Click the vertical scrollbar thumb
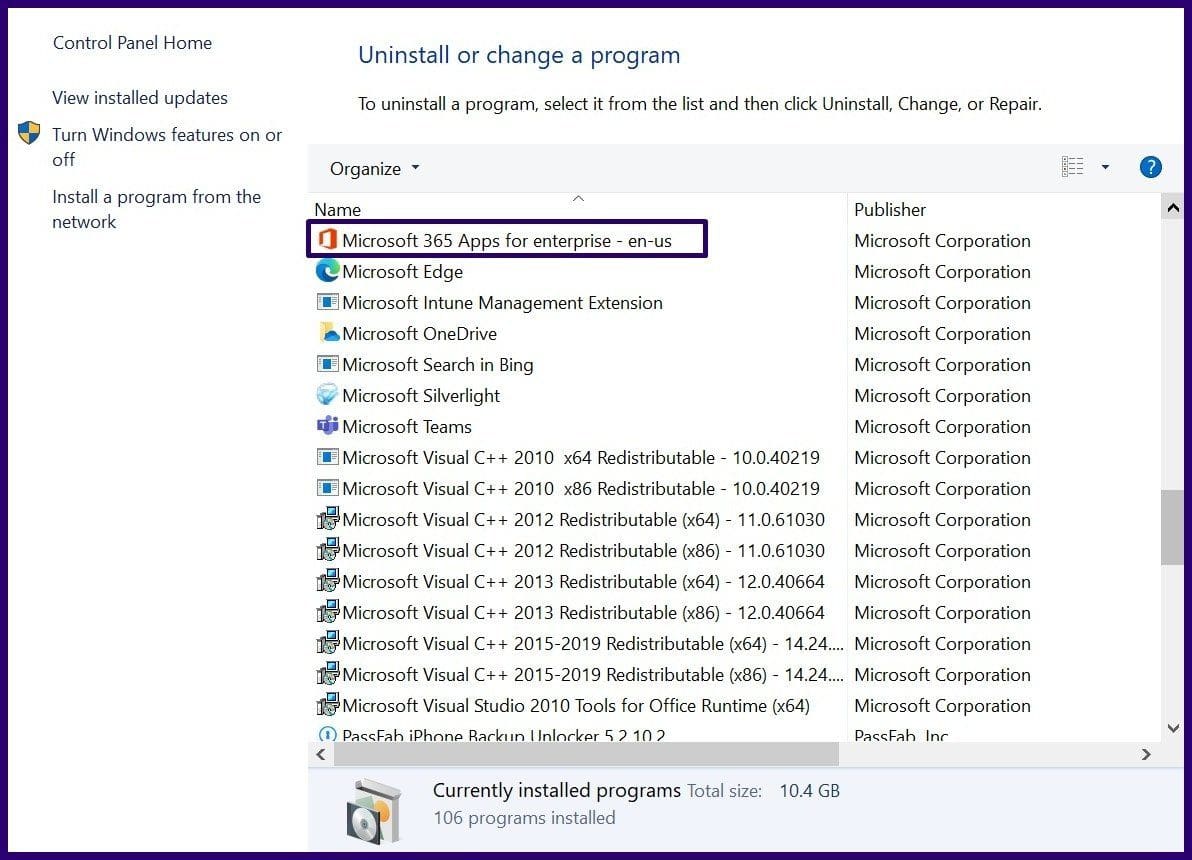 coord(1172,527)
